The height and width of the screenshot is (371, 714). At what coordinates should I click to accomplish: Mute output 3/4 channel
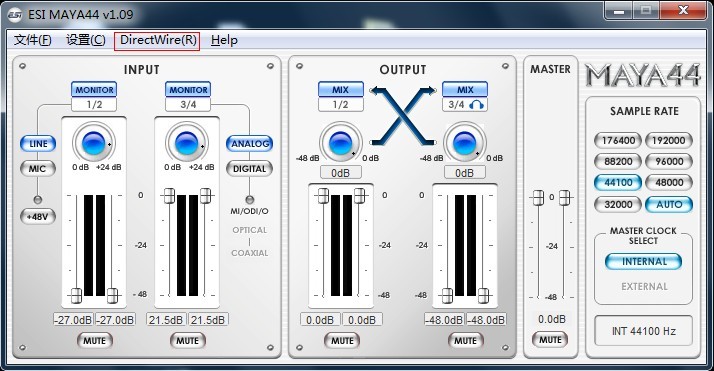[x=465, y=341]
